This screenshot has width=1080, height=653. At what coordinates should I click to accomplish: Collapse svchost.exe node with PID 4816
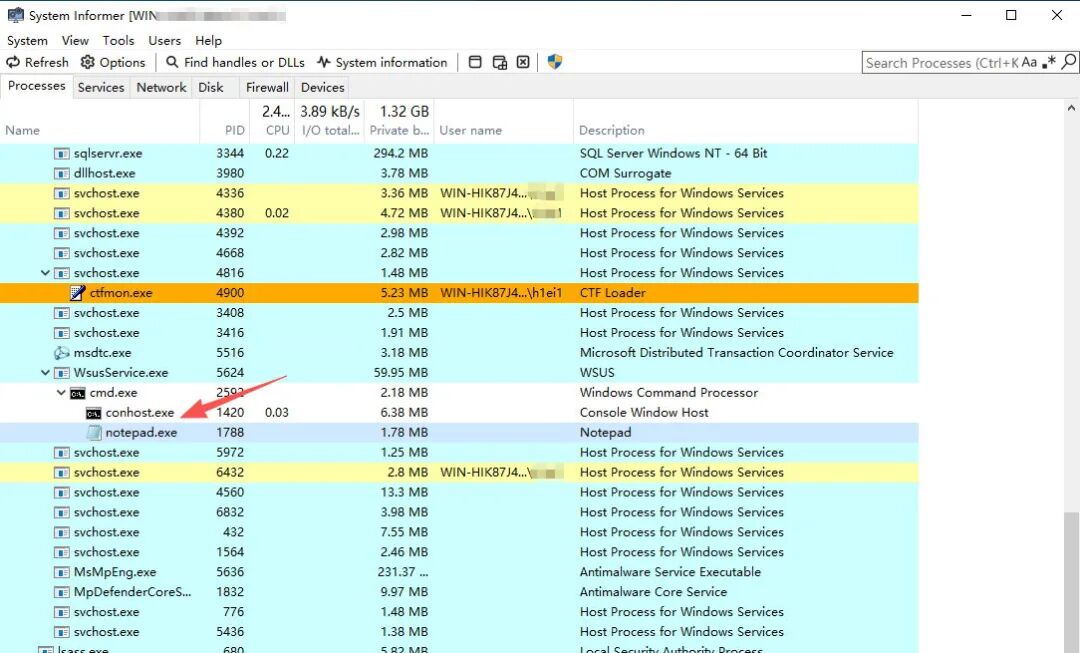[45, 273]
